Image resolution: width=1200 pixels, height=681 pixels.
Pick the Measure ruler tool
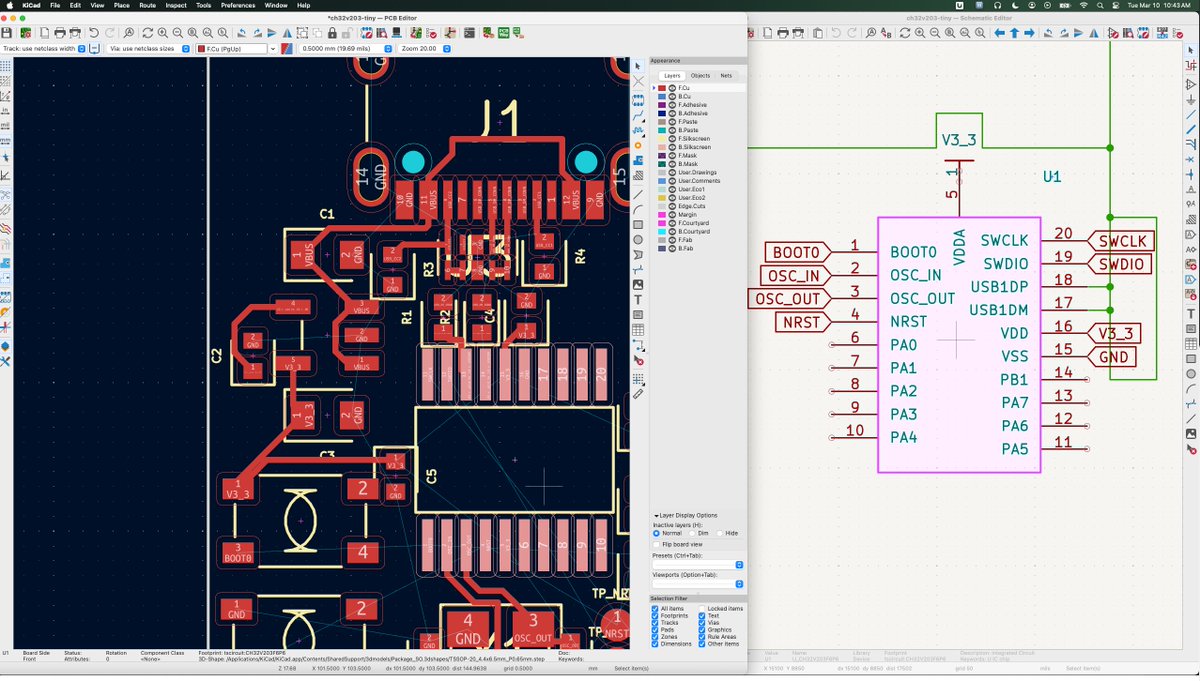point(638,394)
